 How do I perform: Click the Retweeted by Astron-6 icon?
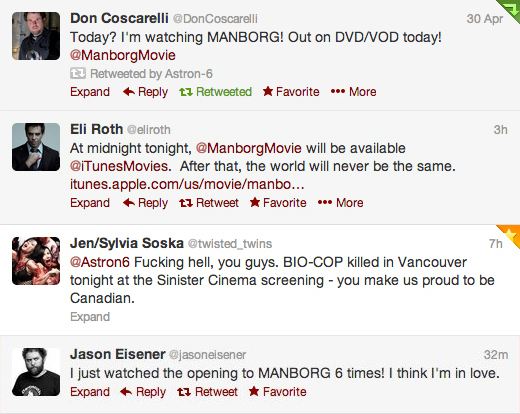click(78, 73)
